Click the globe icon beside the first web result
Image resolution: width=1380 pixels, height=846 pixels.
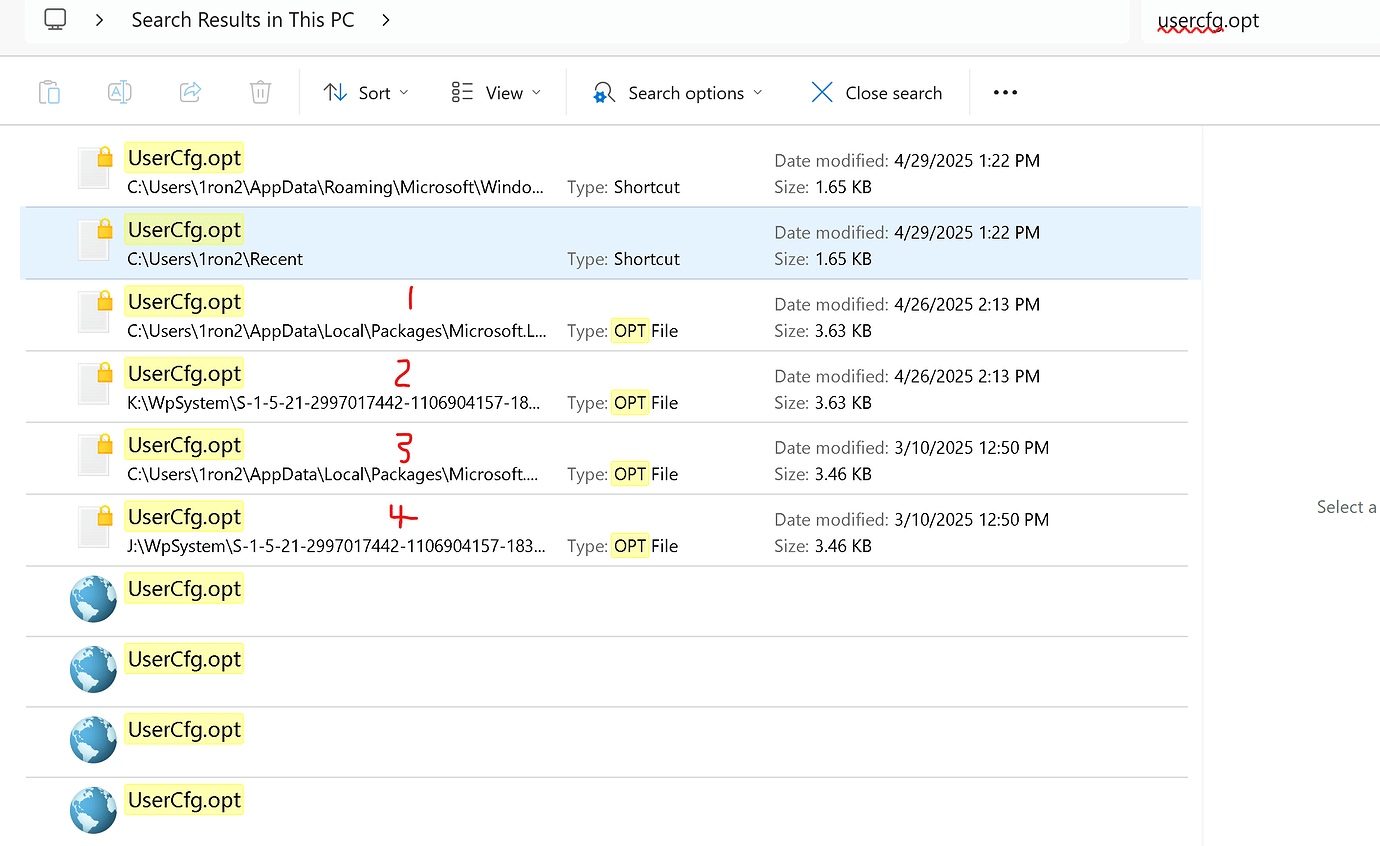(x=93, y=599)
